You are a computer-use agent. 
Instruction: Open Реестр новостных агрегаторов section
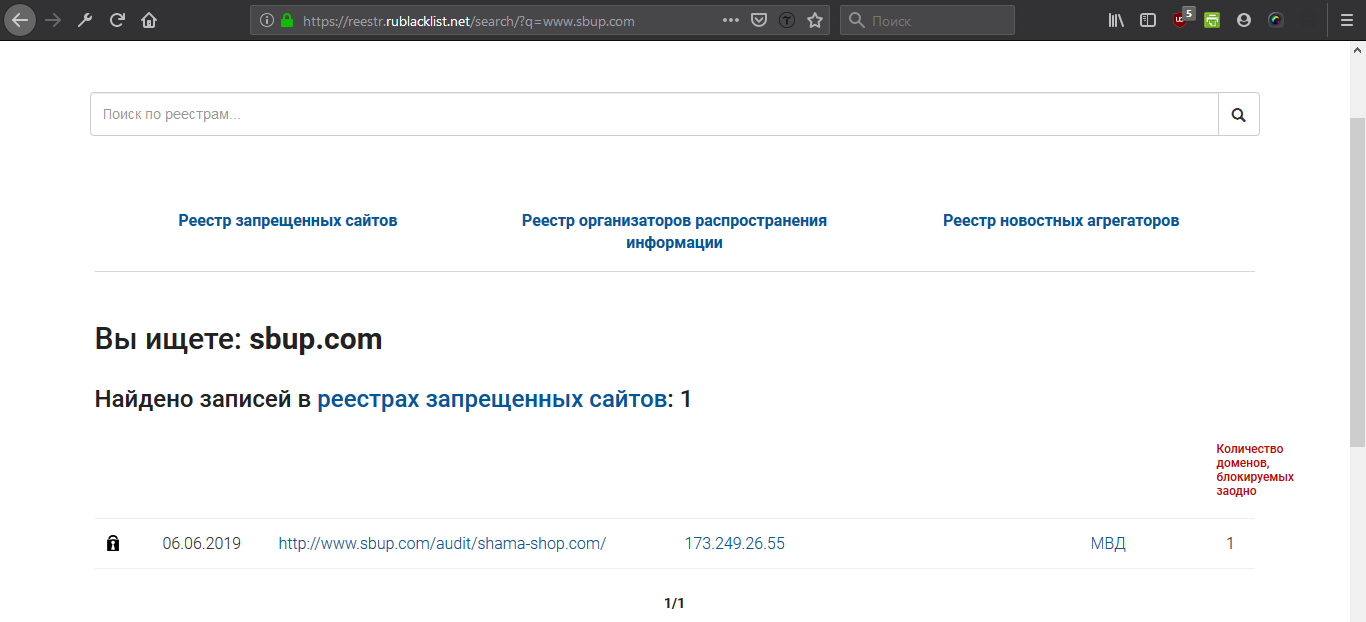tap(1061, 220)
